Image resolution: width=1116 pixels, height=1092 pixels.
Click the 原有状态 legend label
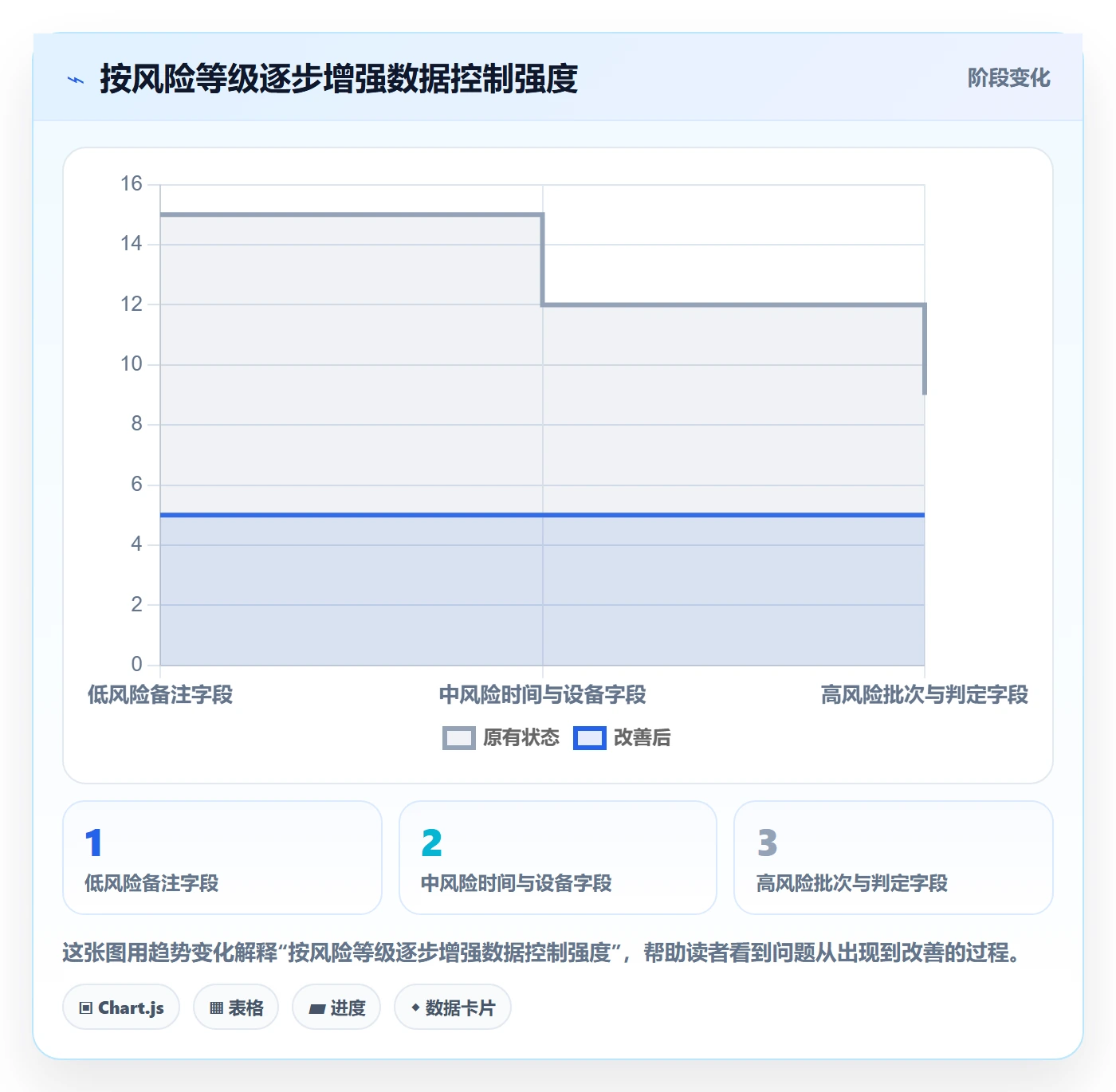[x=521, y=738]
